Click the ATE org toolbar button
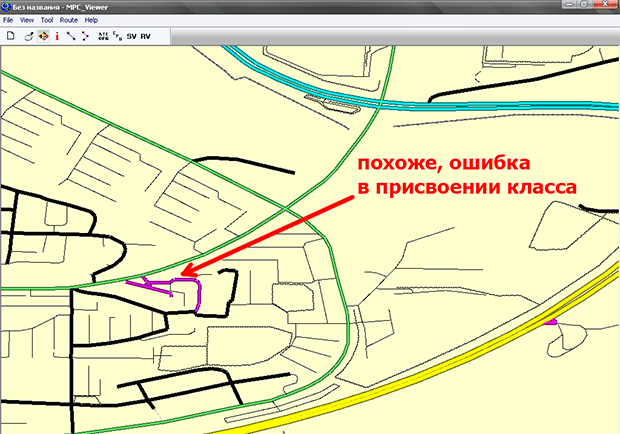 click(103, 35)
